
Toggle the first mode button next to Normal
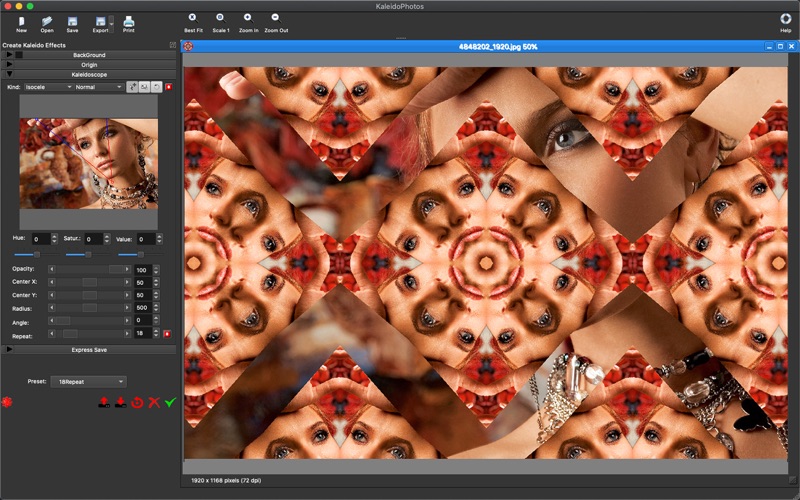(x=132, y=87)
